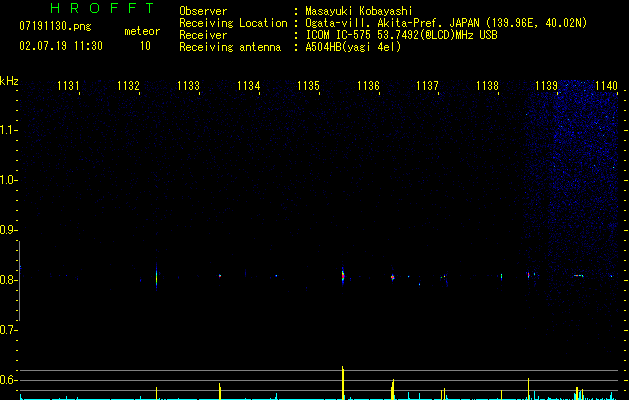Click the meteor echo streak after 1132
629x400 pixels.
(x=156, y=276)
